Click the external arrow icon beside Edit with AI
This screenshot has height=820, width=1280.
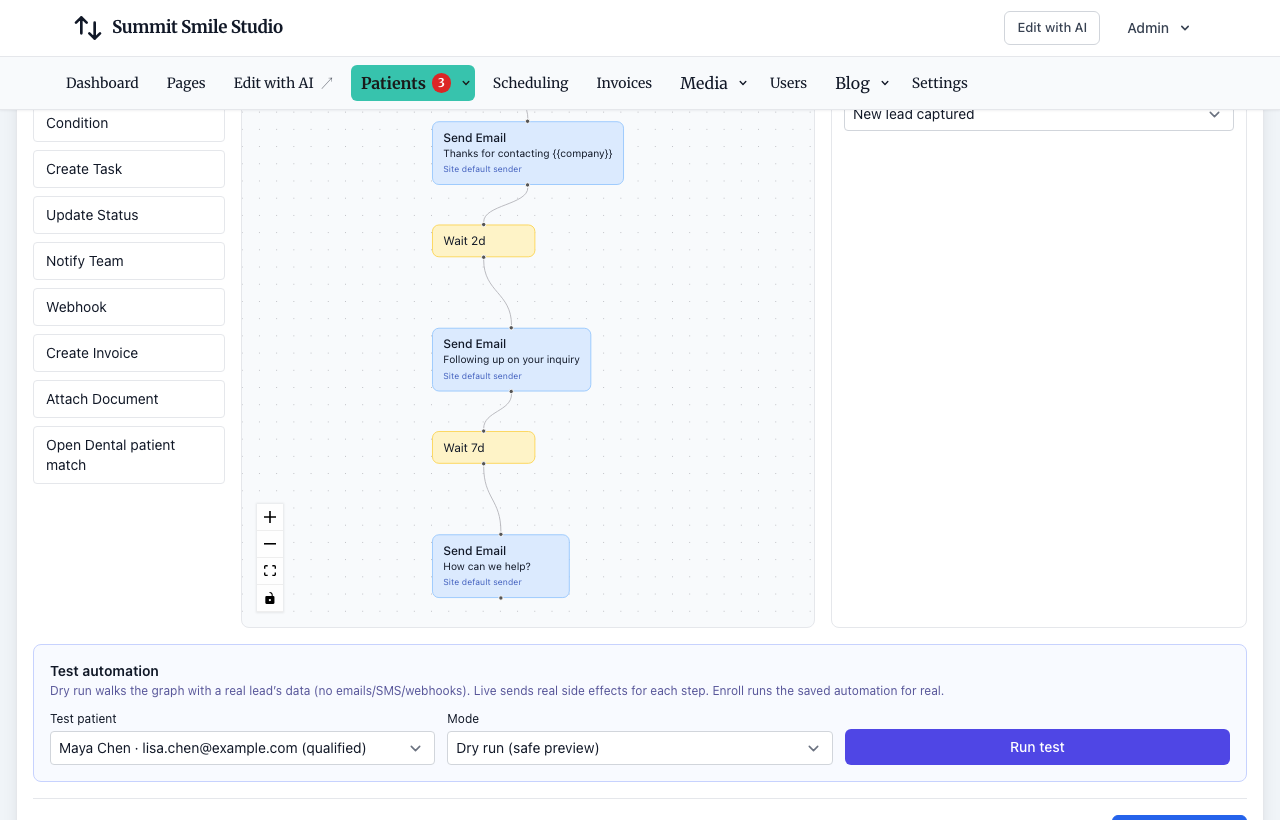coord(327,83)
